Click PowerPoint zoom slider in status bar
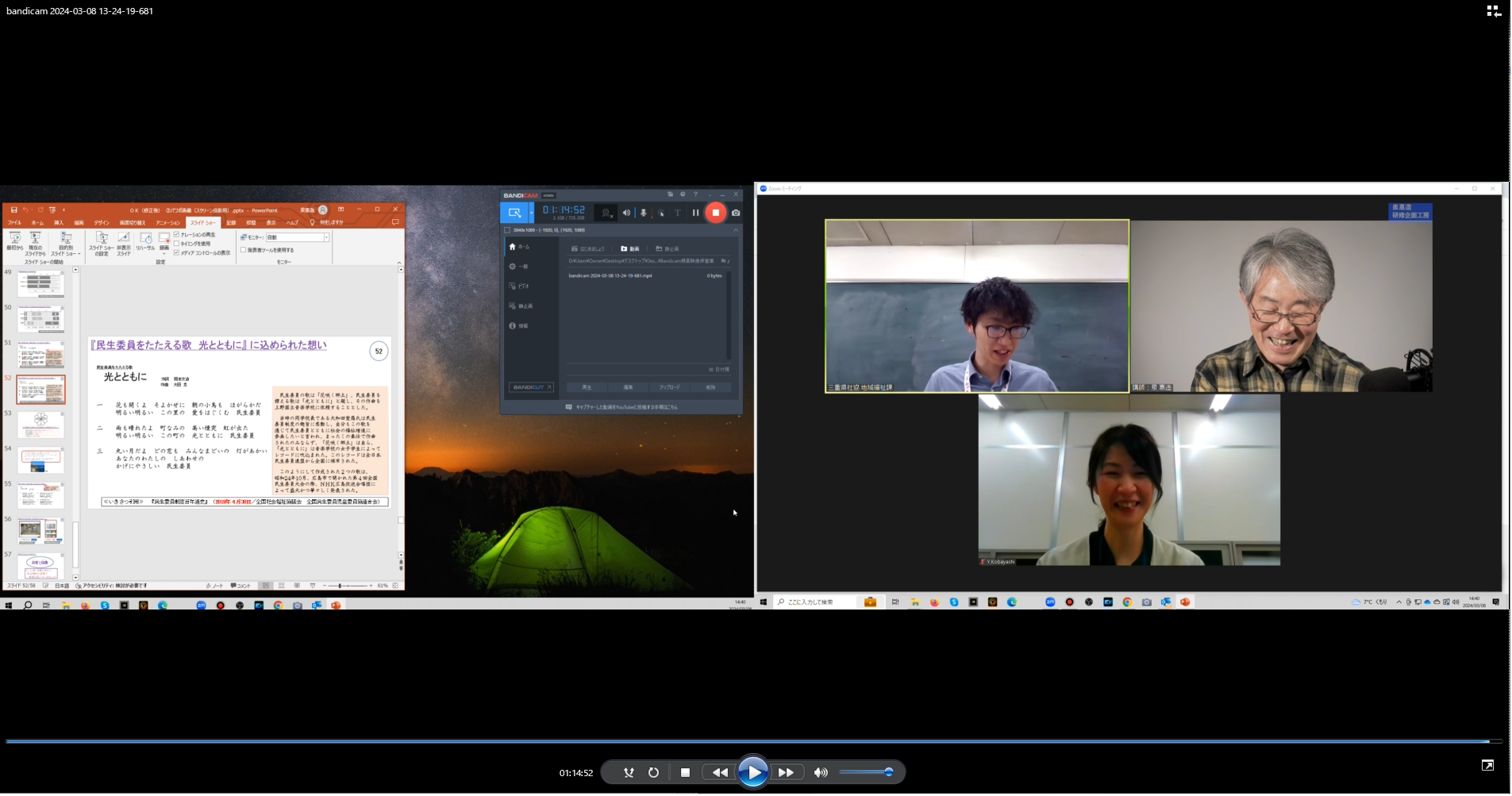The image size is (1512, 796). click(x=347, y=586)
